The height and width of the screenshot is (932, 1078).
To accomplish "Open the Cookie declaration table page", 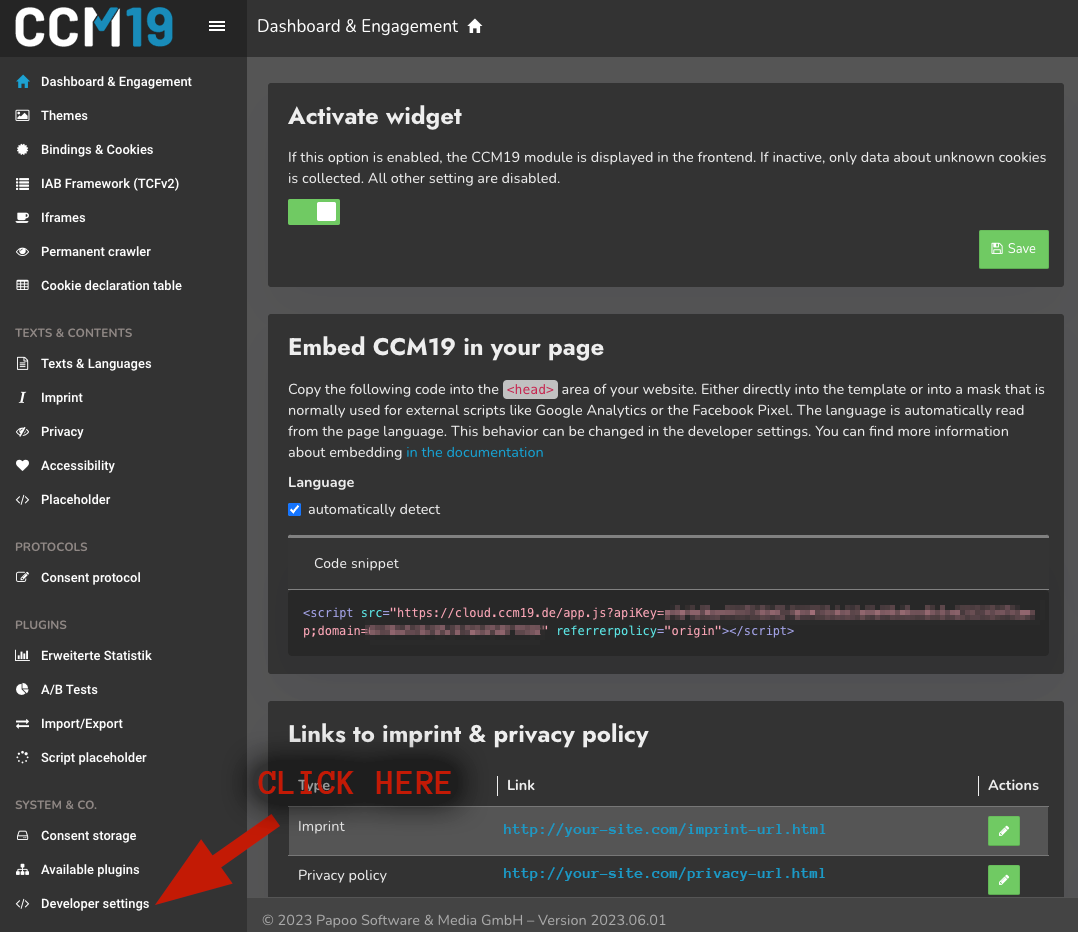I will point(111,285).
